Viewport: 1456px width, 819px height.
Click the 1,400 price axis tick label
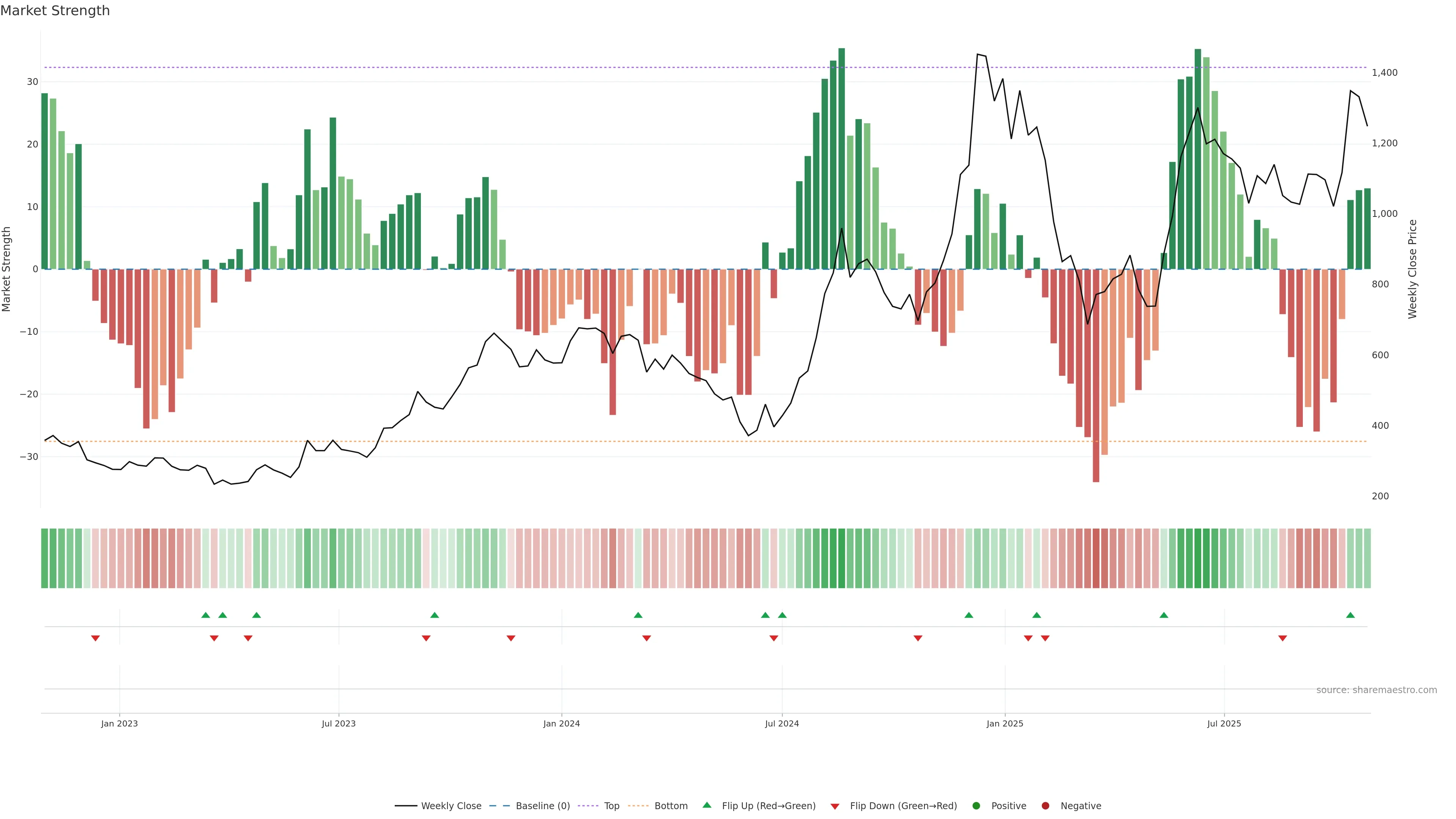1384,72
